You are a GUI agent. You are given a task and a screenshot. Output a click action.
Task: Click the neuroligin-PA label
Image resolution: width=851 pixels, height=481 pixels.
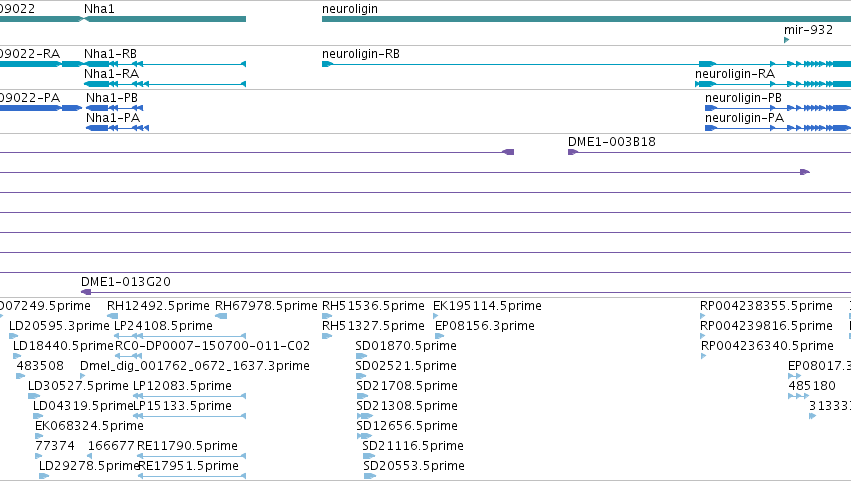(x=744, y=117)
